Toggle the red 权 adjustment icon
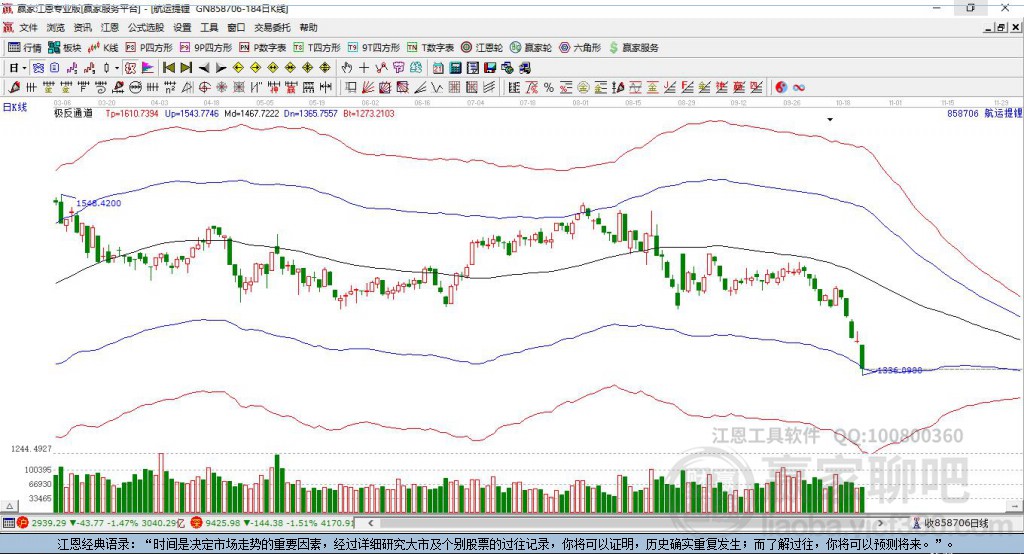 (x=130, y=68)
